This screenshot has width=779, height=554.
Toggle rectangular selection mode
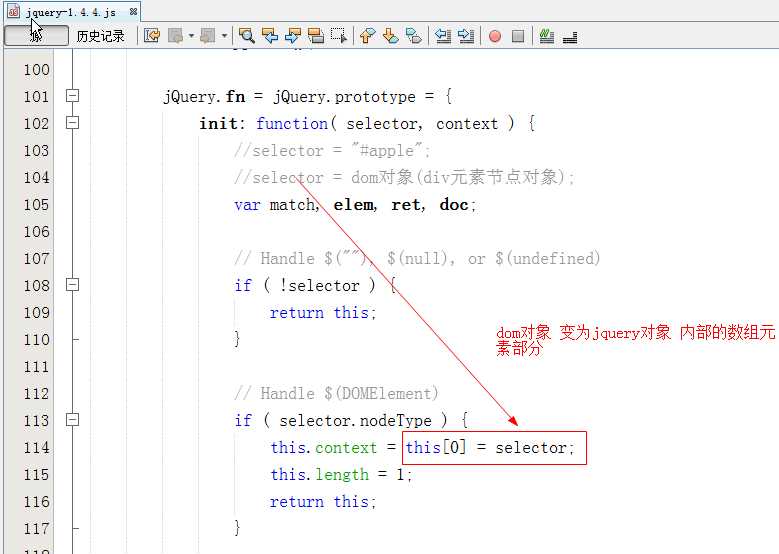(339, 36)
